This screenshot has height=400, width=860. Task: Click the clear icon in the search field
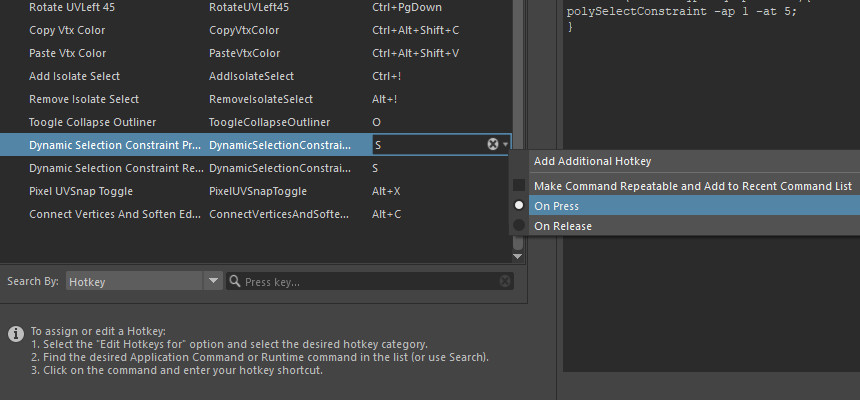tap(503, 282)
